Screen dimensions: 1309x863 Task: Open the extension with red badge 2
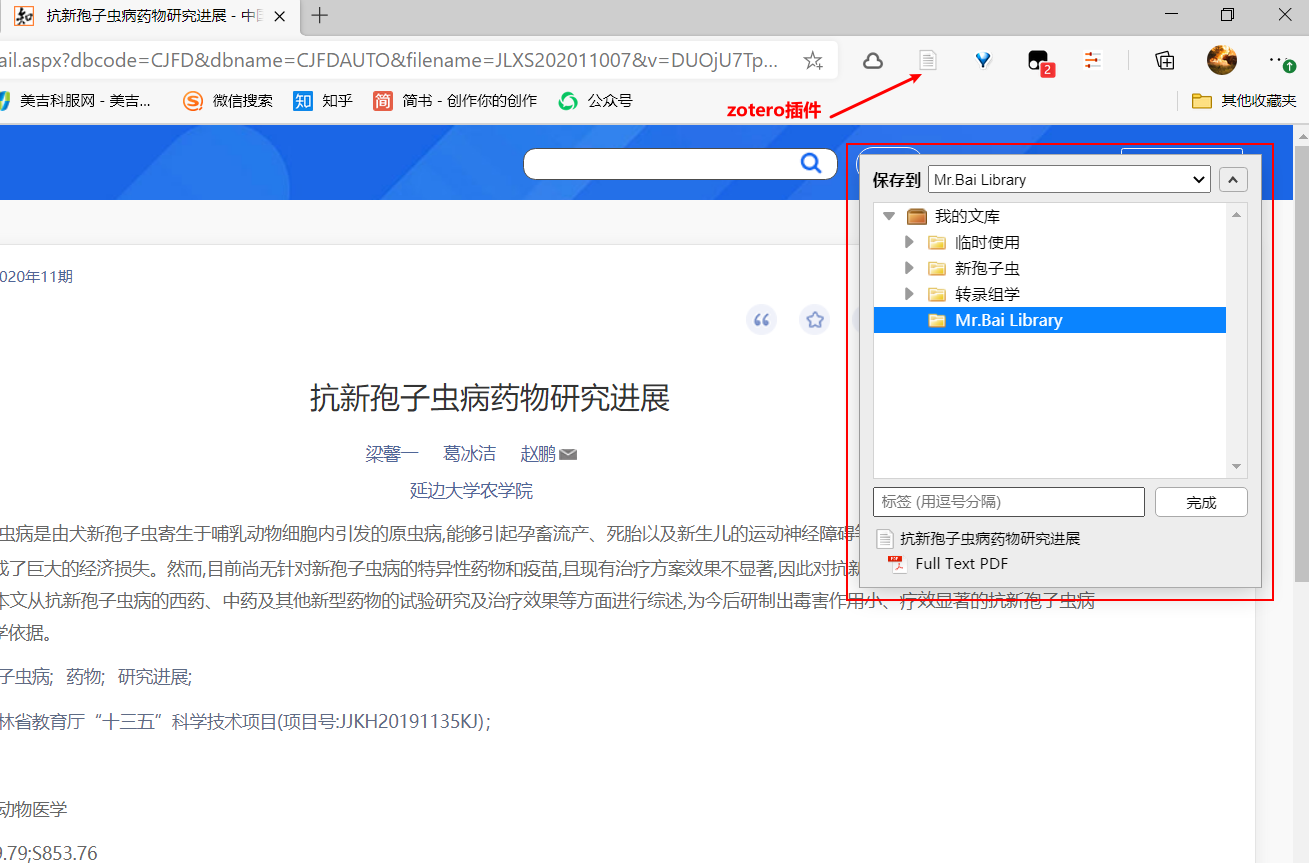click(x=1039, y=62)
